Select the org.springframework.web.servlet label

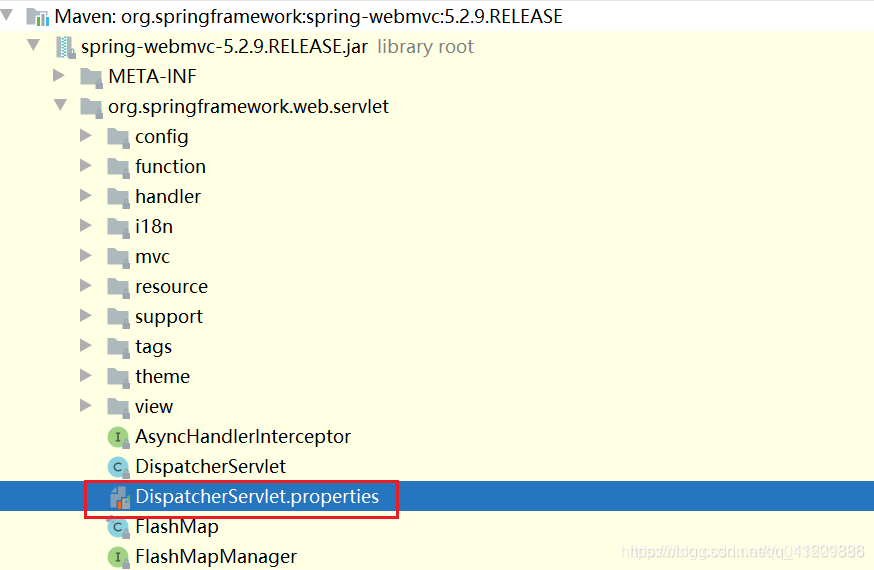248,107
